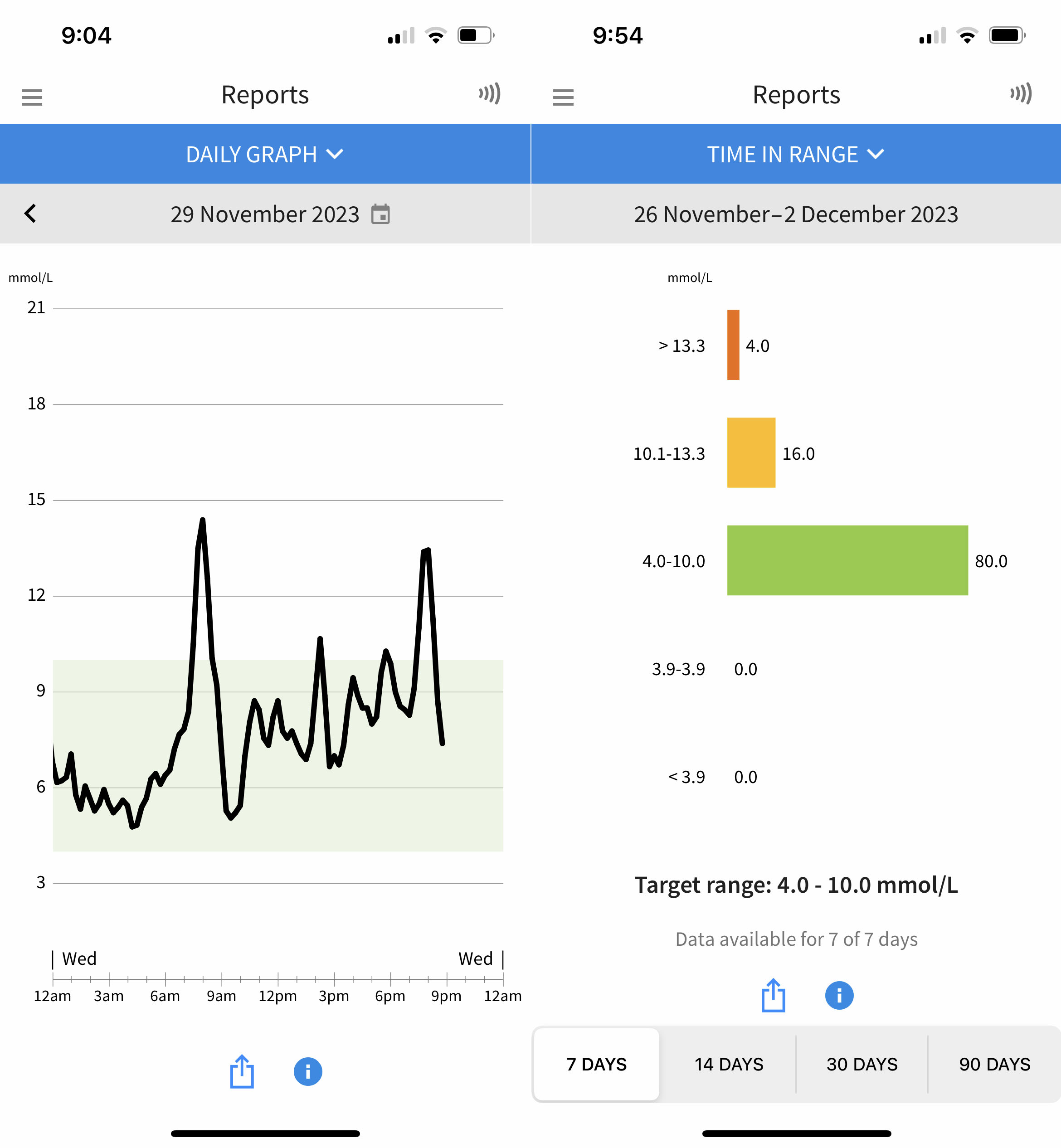Viewport: 1061px width, 1148px height.
Task: Tap the yellow 10.1-13.3 range bar
Action: click(x=751, y=452)
